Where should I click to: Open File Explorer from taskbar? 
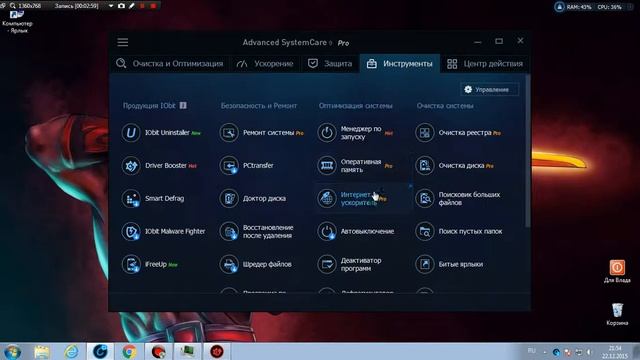[x=42, y=351]
